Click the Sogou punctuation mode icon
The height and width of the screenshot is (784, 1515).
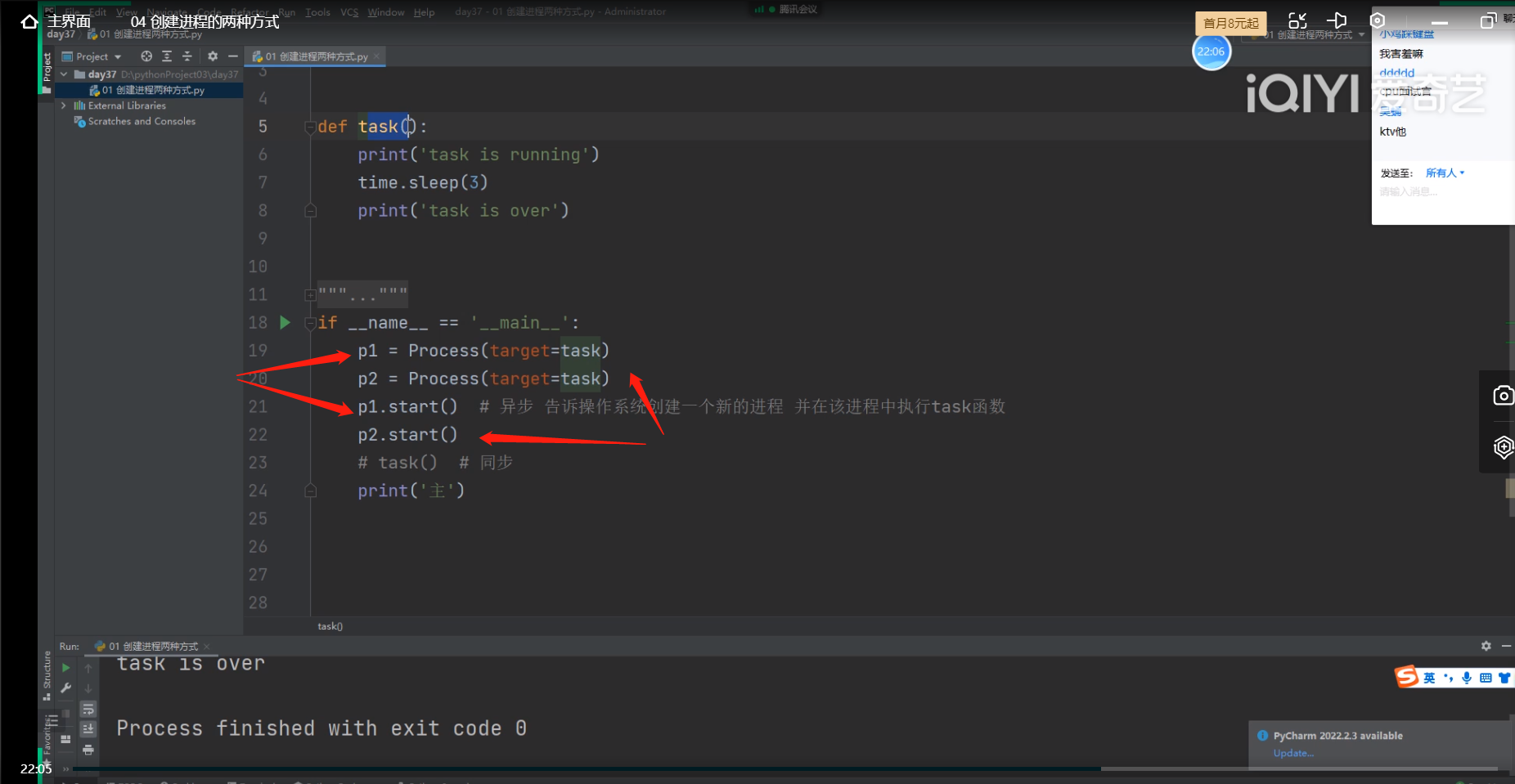1448,677
